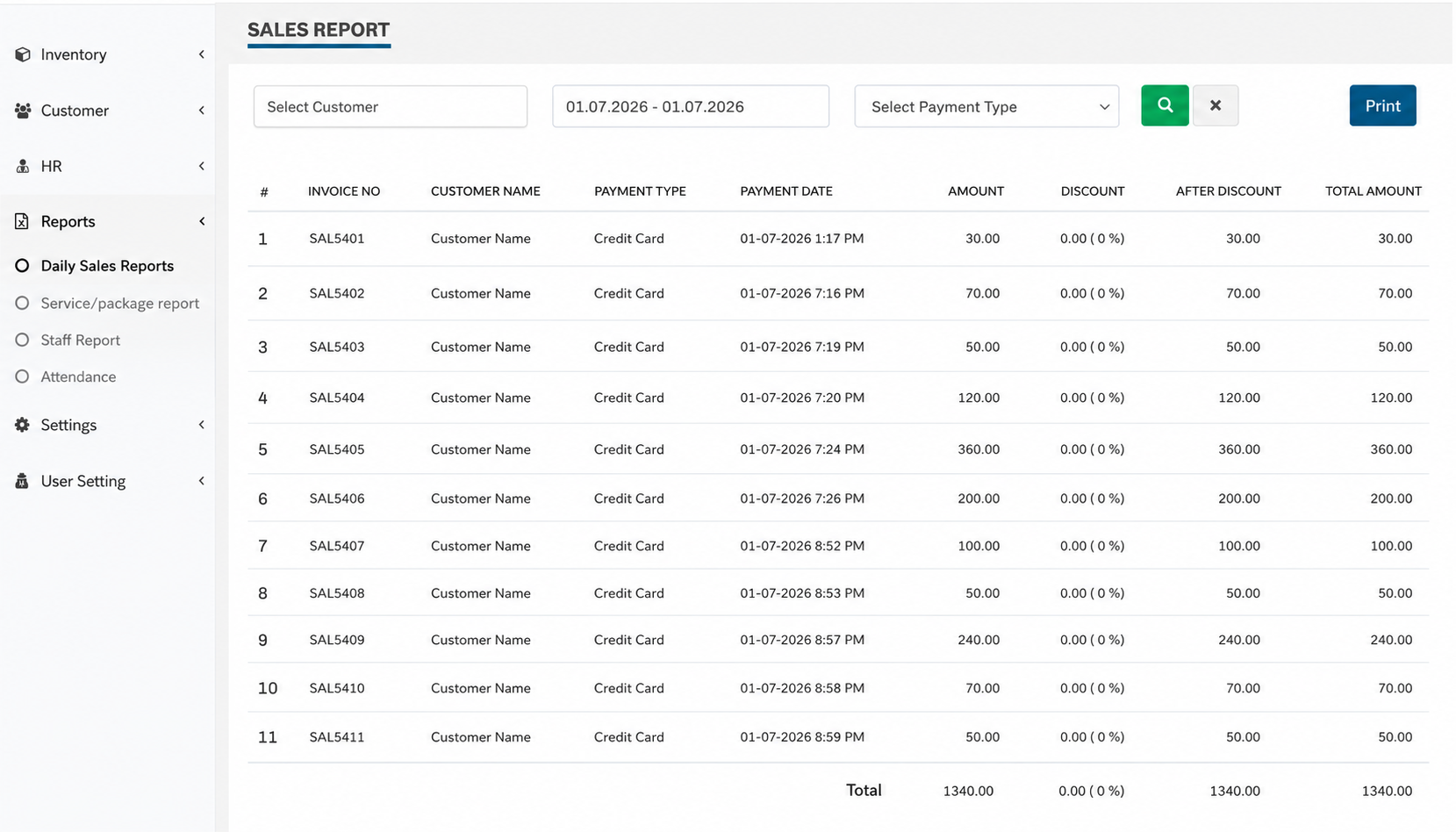Click invoice number SAL5410
The image size is (1456, 832).
337,688
